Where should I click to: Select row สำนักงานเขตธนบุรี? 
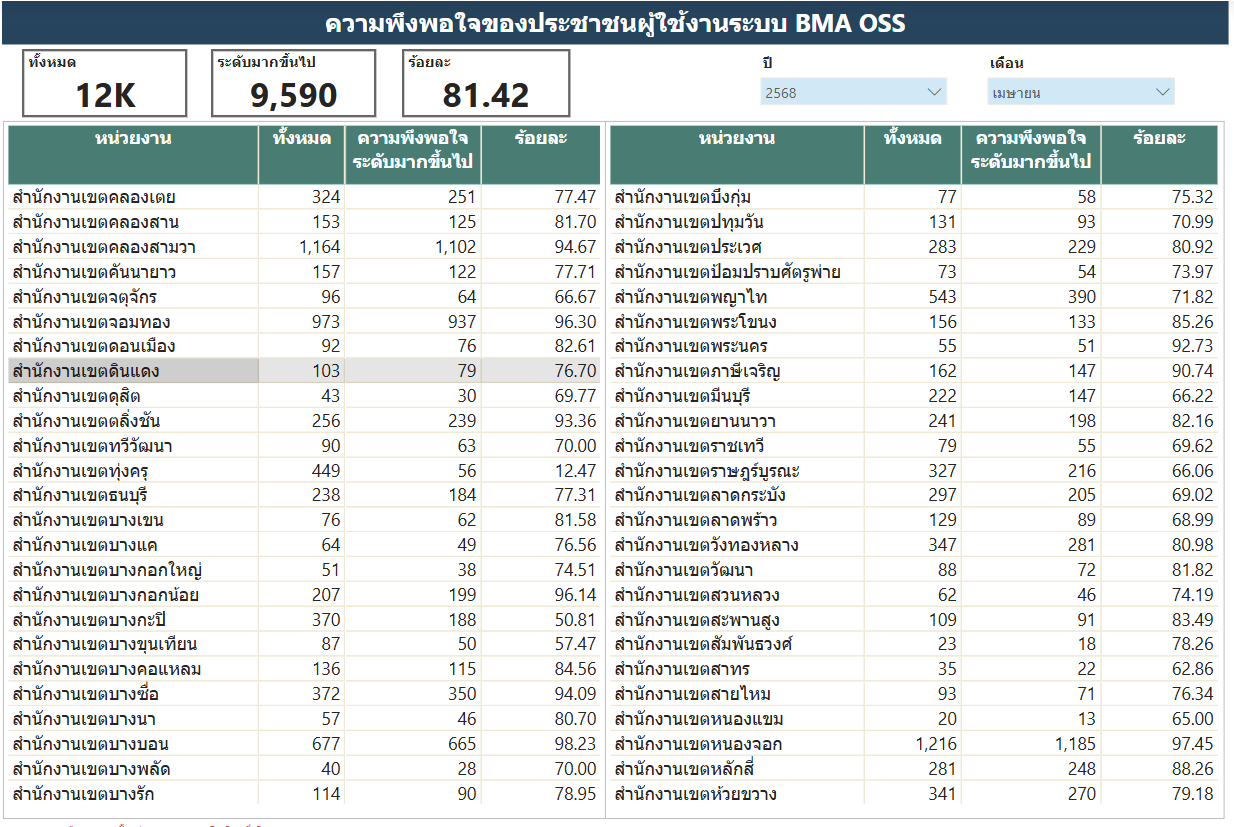[305, 495]
